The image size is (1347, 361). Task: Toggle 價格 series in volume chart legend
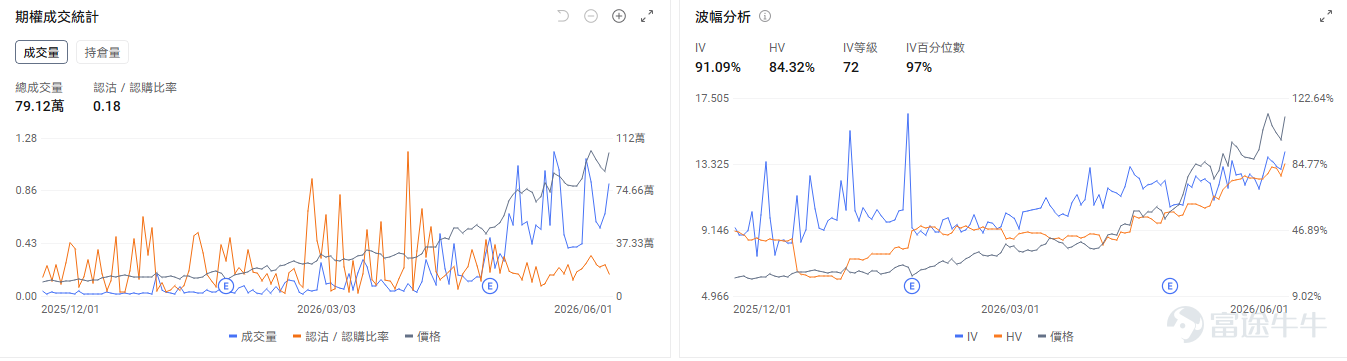[x=423, y=337]
